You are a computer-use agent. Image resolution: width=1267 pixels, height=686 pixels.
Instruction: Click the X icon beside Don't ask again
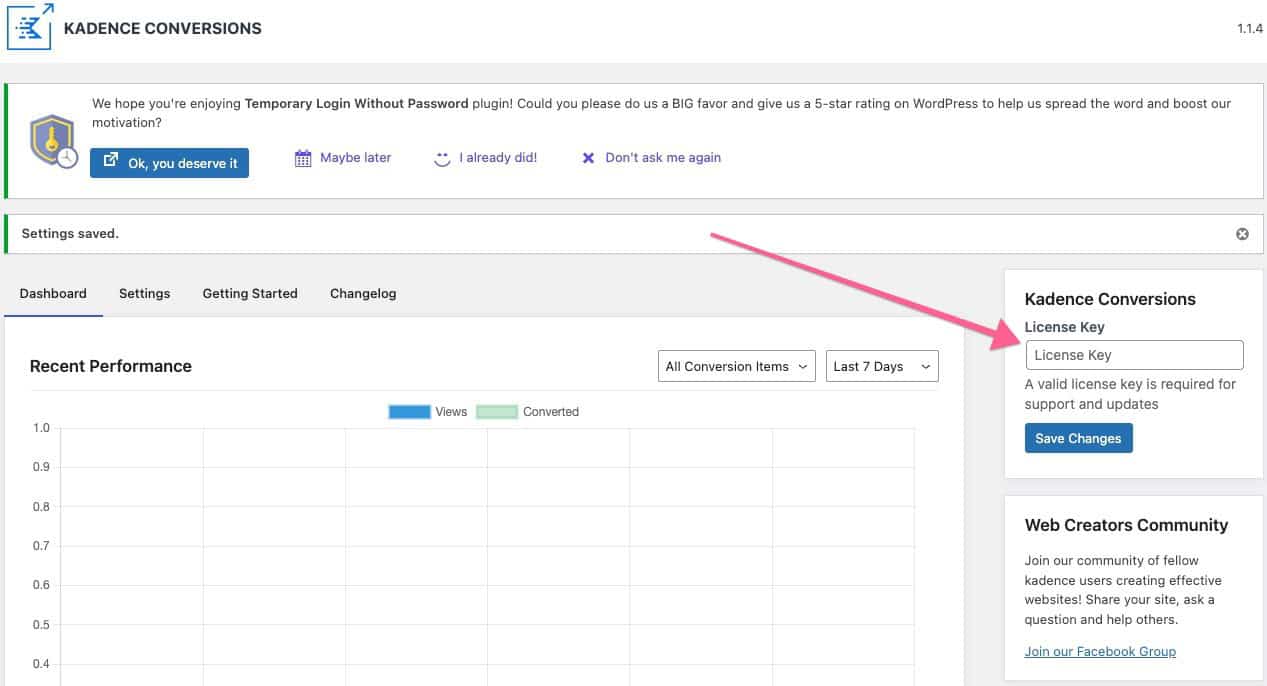pos(588,158)
